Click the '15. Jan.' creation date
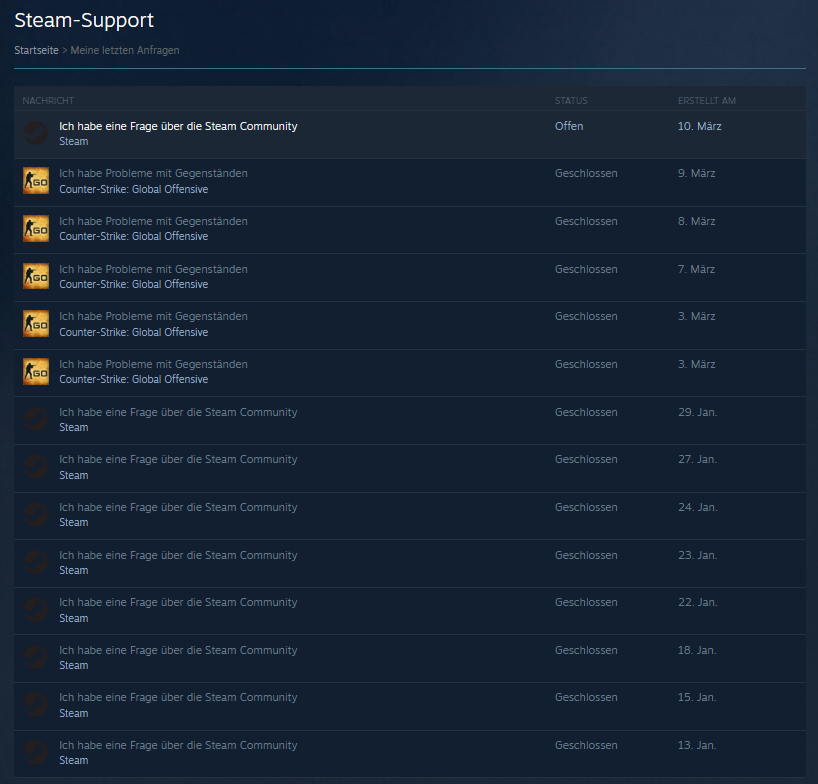 click(697, 697)
